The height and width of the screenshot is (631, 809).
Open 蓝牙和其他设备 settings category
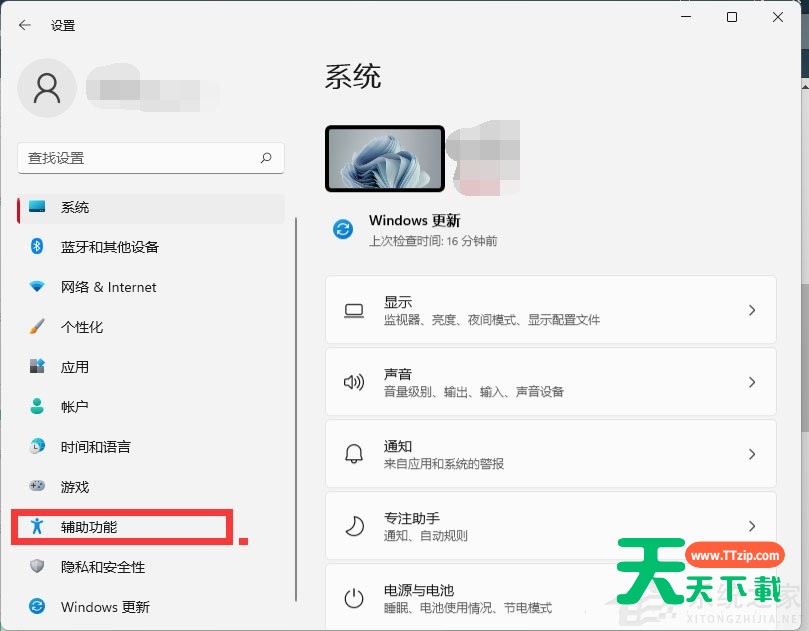point(151,247)
